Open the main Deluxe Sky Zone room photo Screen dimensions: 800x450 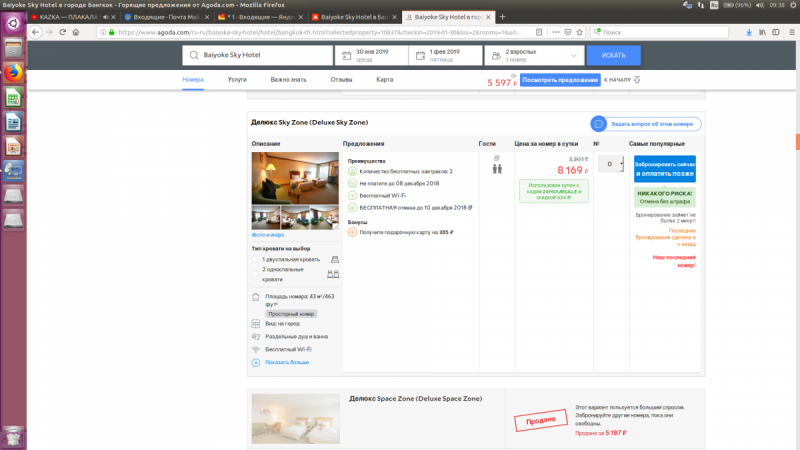(x=295, y=178)
